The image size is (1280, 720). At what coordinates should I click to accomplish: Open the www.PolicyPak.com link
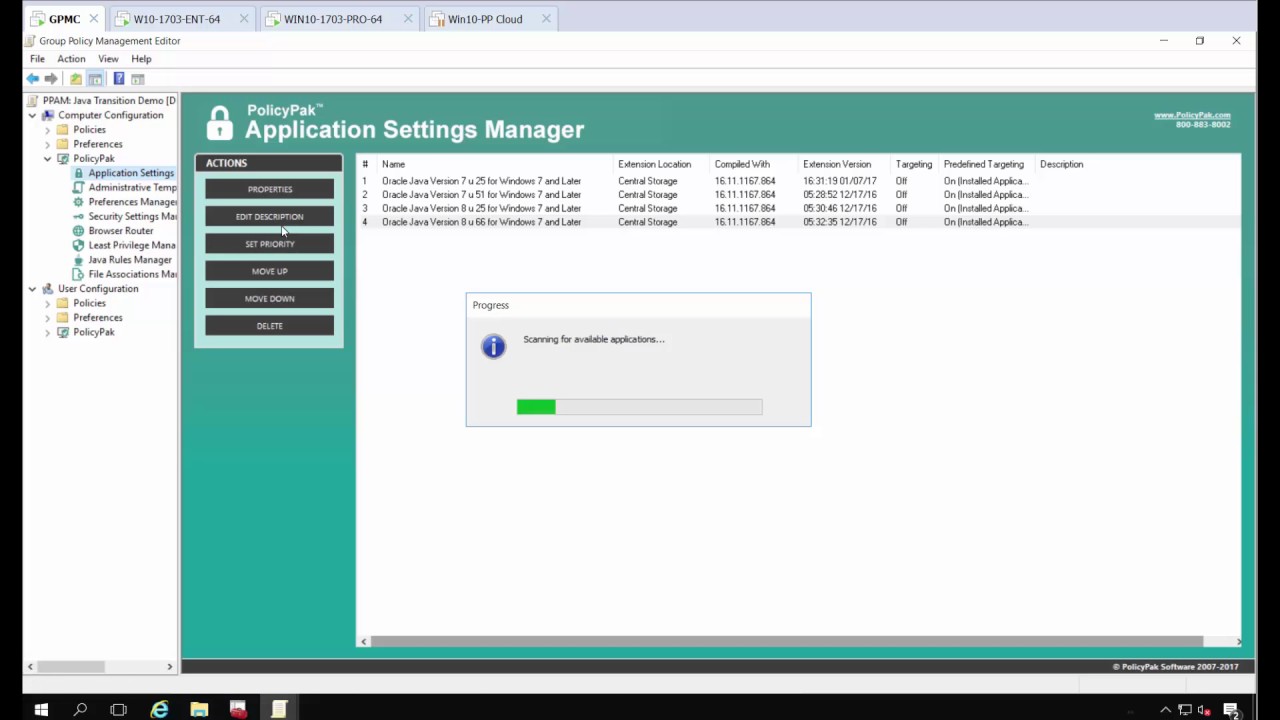point(1192,115)
